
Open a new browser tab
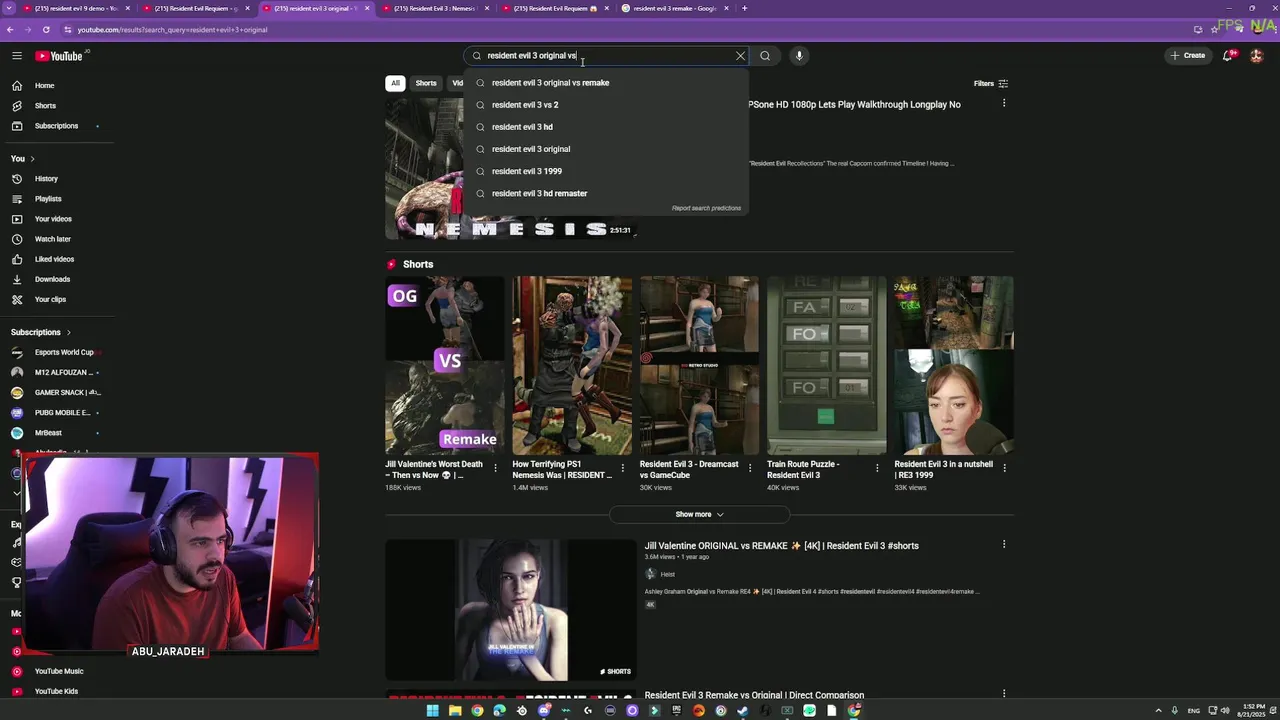click(744, 8)
